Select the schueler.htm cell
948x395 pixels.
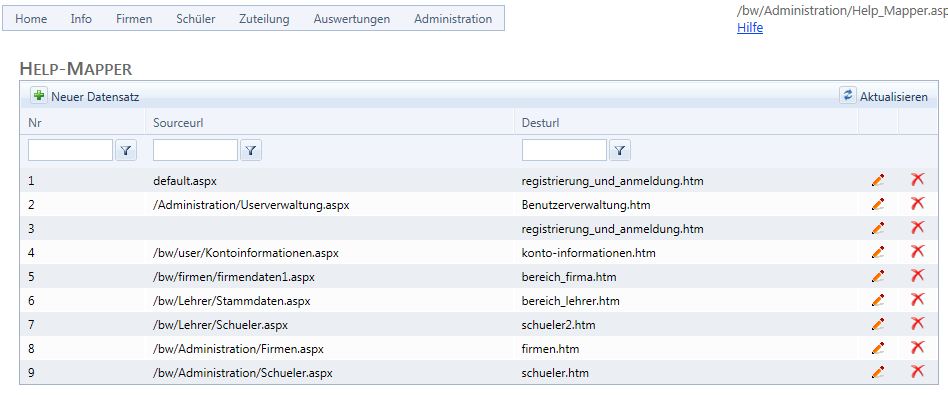click(x=555, y=373)
